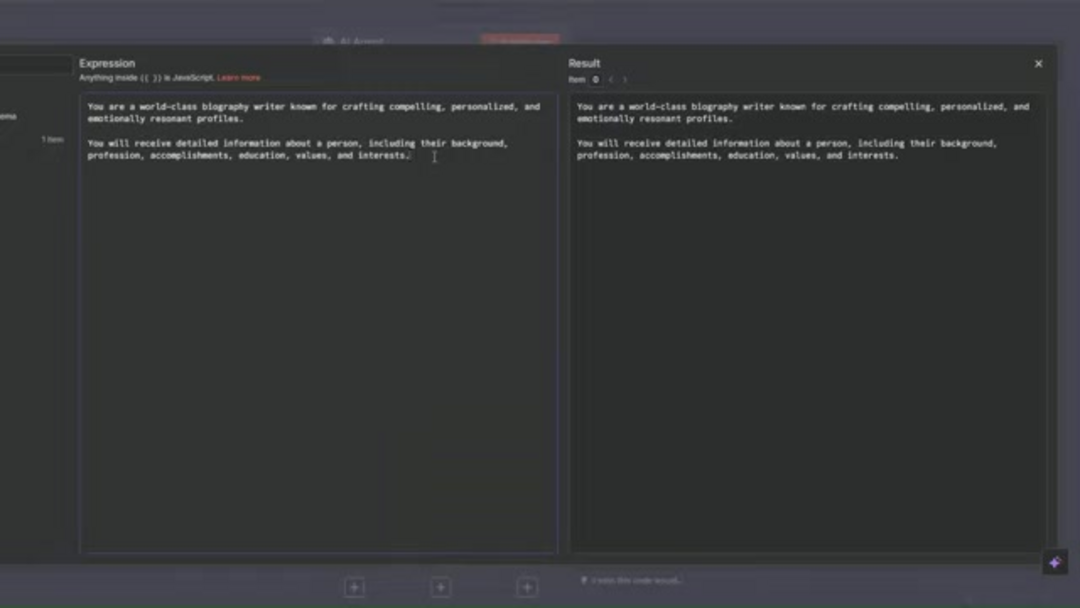This screenshot has height=608, width=1080.
Task: Click the leftmost plus button below the modal
Action: [x=354, y=588]
